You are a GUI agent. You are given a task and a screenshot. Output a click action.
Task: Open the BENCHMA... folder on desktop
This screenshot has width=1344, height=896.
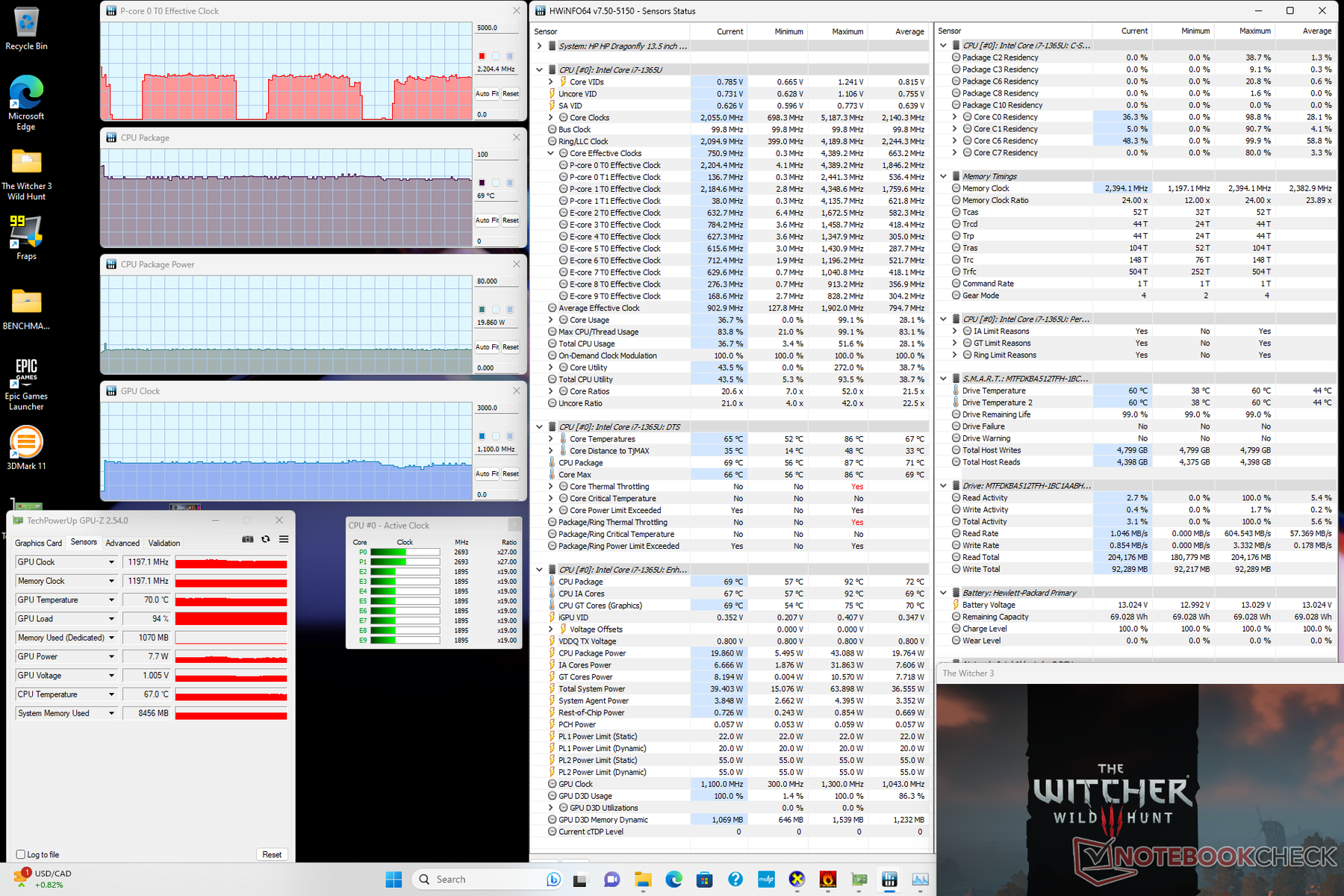pos(26,309)
